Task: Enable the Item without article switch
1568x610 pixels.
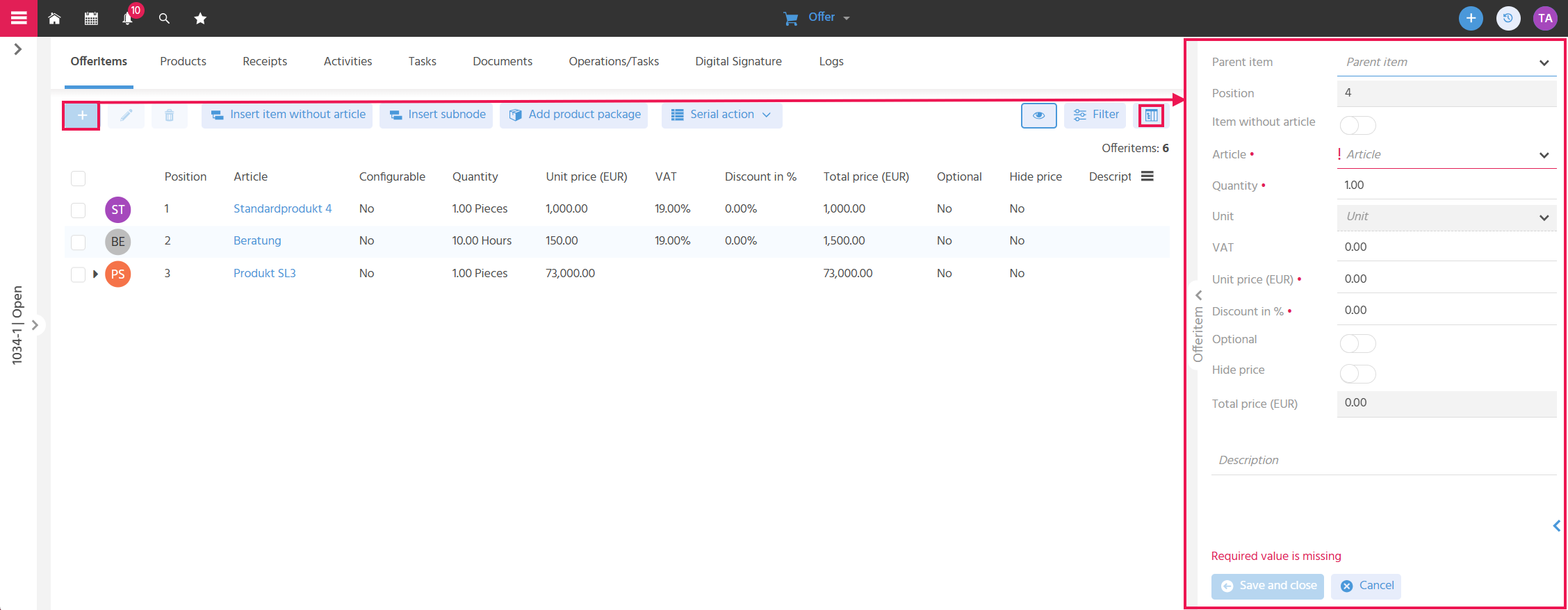Action: point(1357,125)
